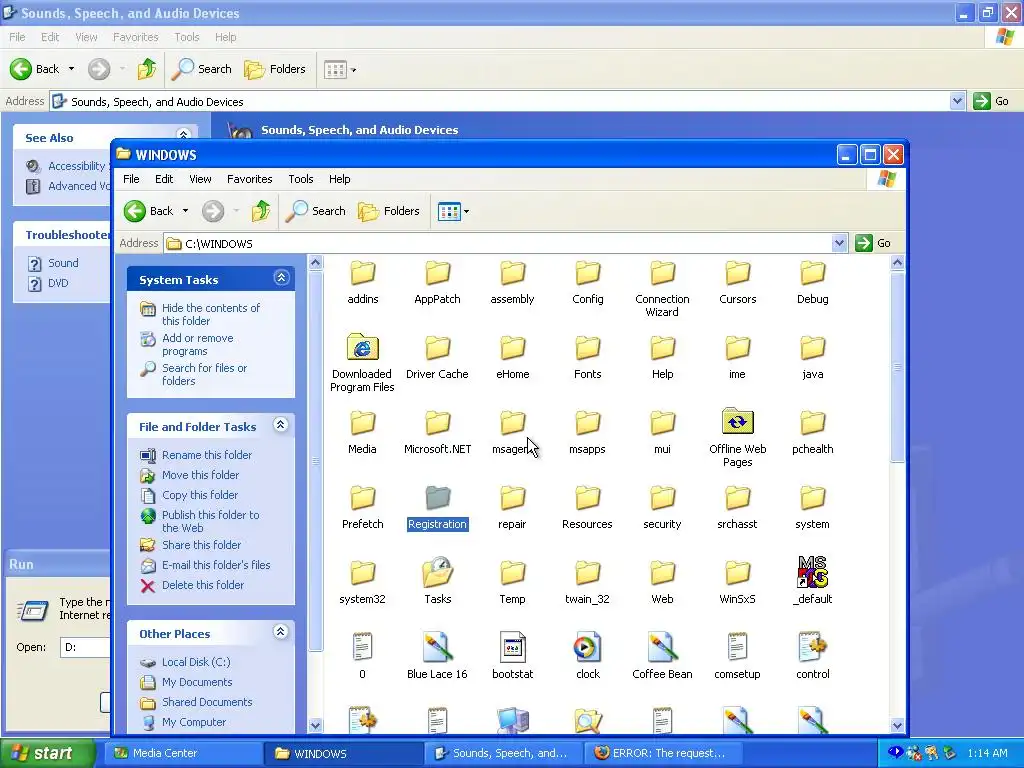This screenshot has width=1024, height=768.
Task: Select the control settings file
Action: 812,656
